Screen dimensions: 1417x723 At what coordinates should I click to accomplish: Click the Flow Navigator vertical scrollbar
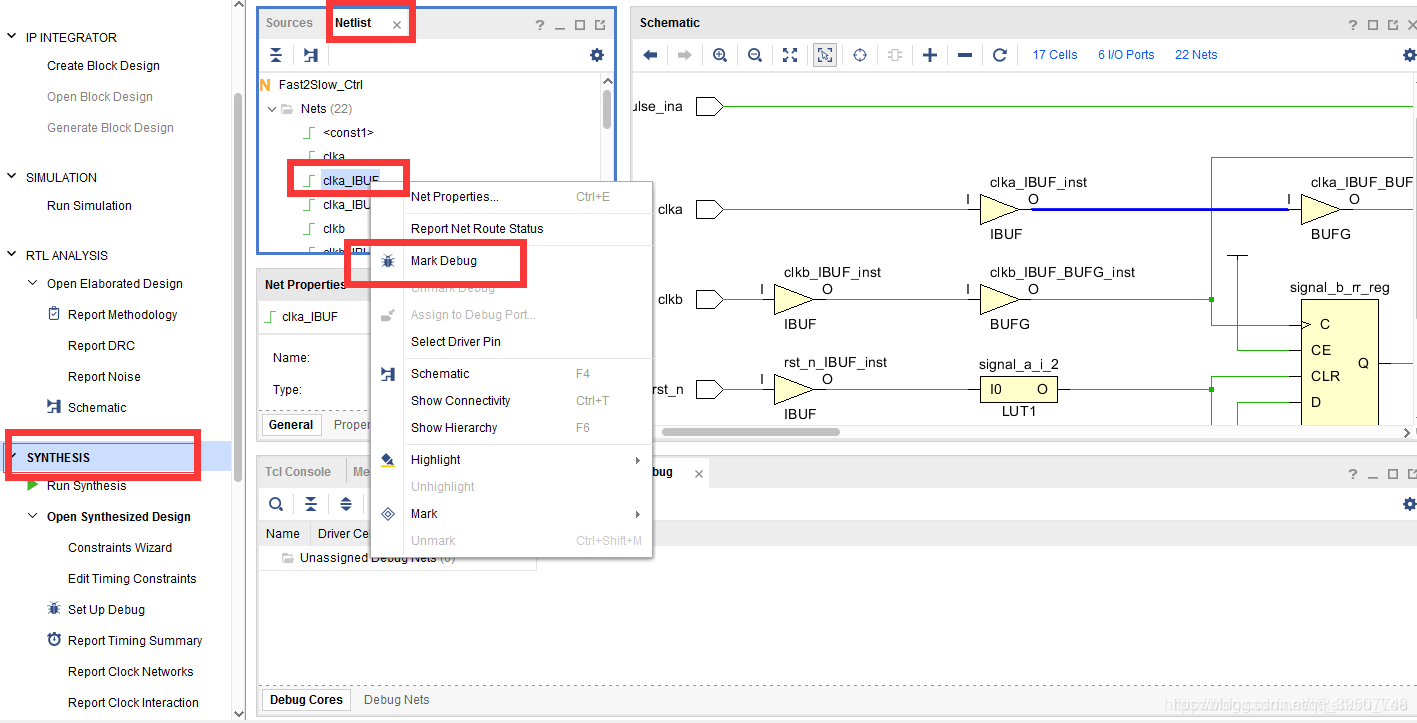tap(237, 288)
